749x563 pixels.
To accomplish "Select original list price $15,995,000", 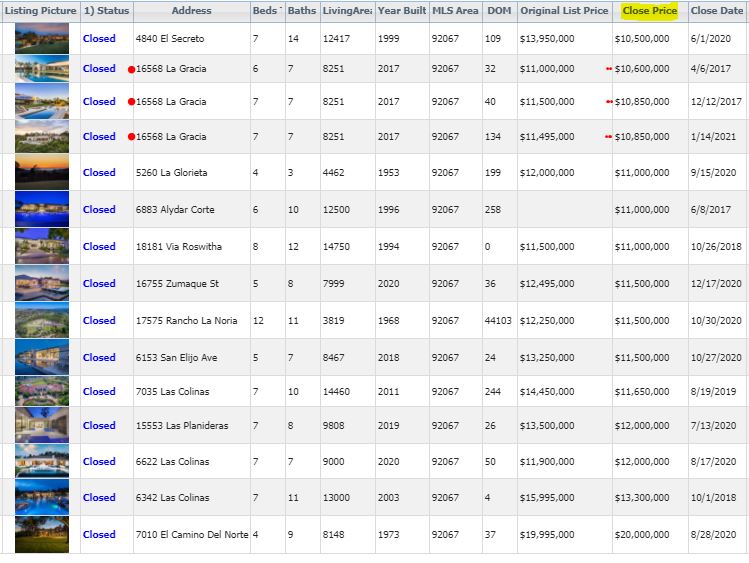I will 547,498.
